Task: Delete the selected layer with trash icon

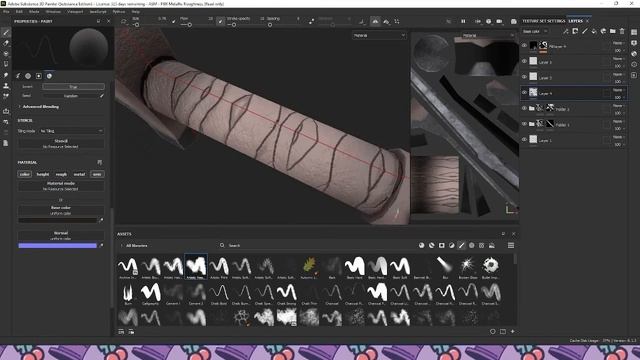Action: [622, 31]
